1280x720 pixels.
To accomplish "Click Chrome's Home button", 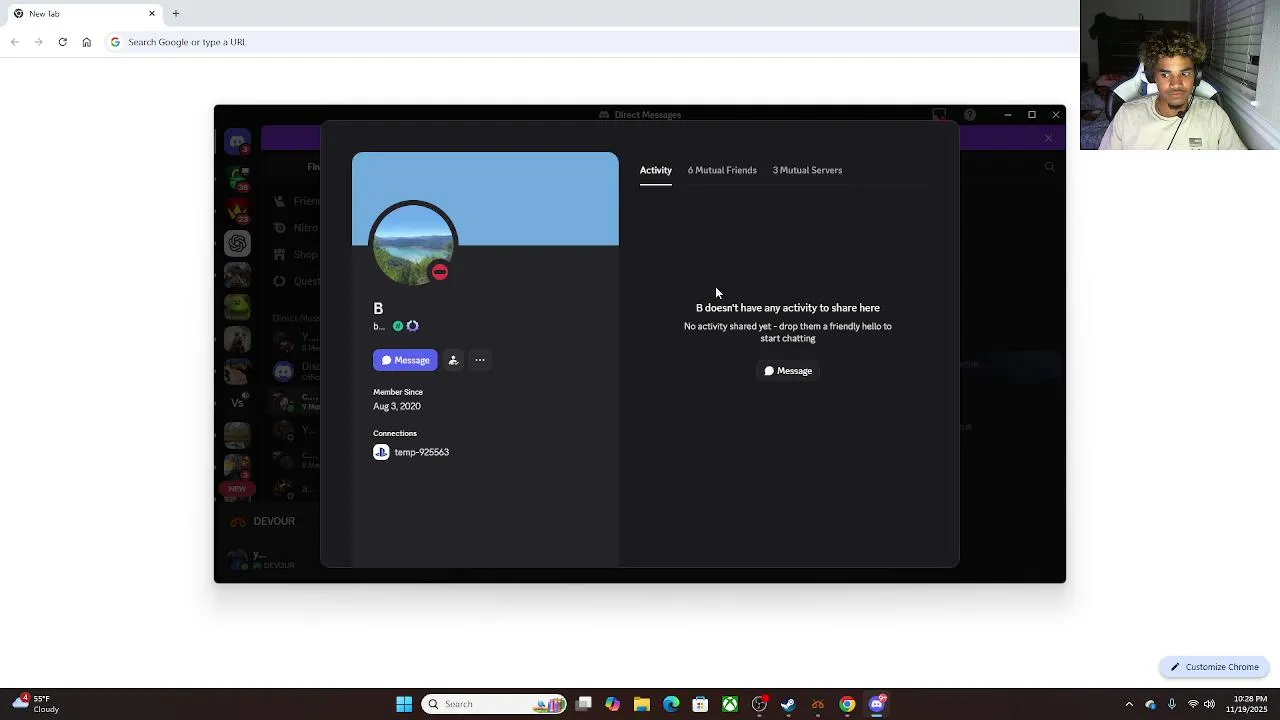I will [87, 42].
